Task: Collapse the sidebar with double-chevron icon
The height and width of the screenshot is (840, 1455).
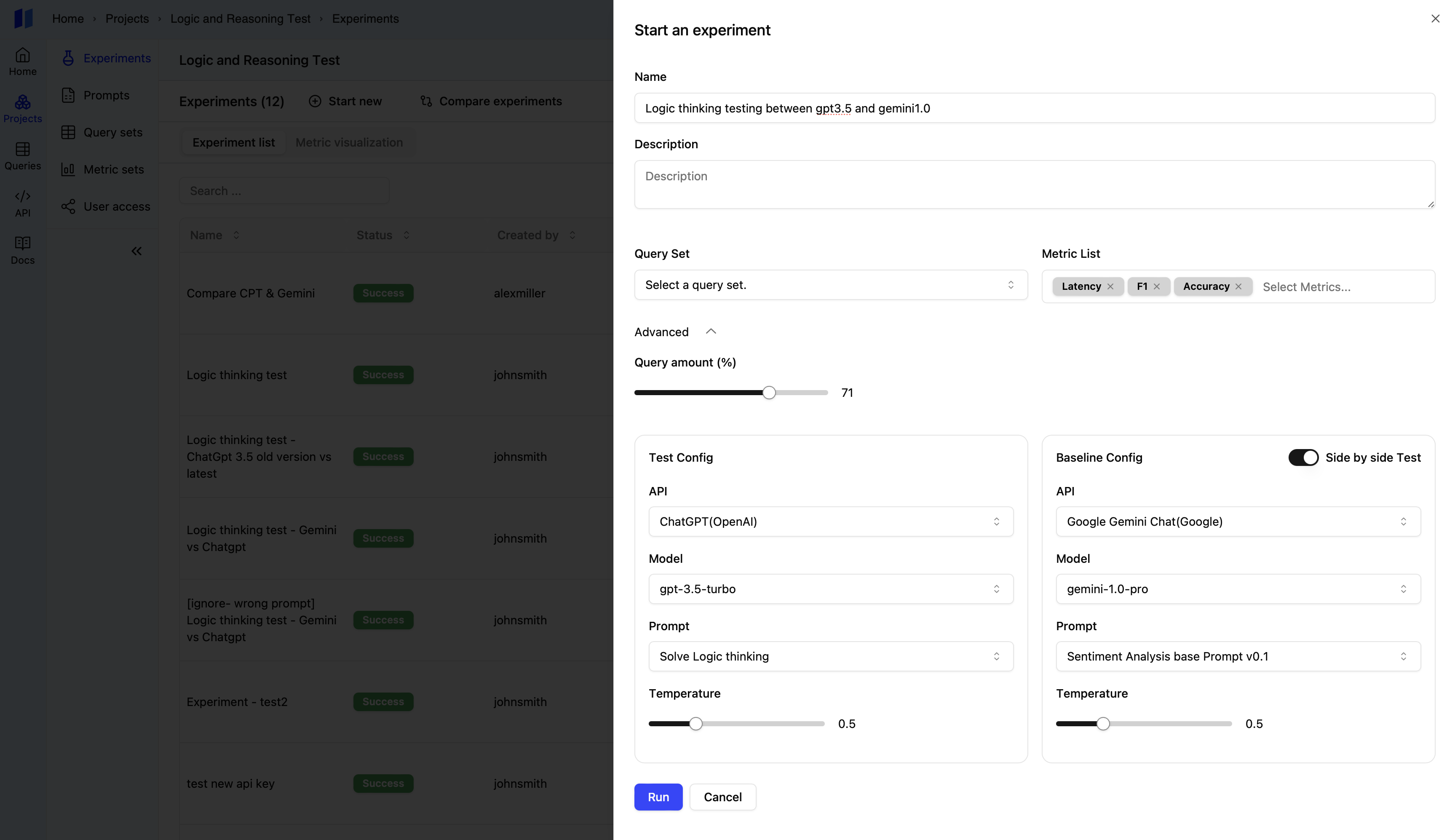Action: click(136, 251)
